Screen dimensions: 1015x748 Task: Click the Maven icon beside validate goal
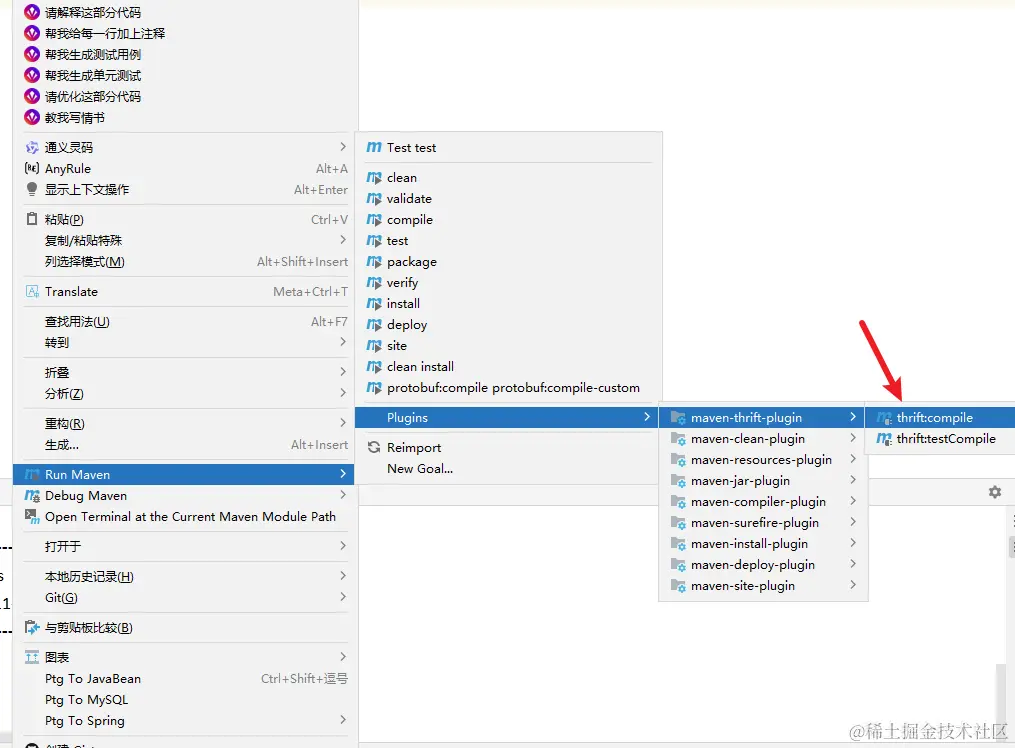374,199
